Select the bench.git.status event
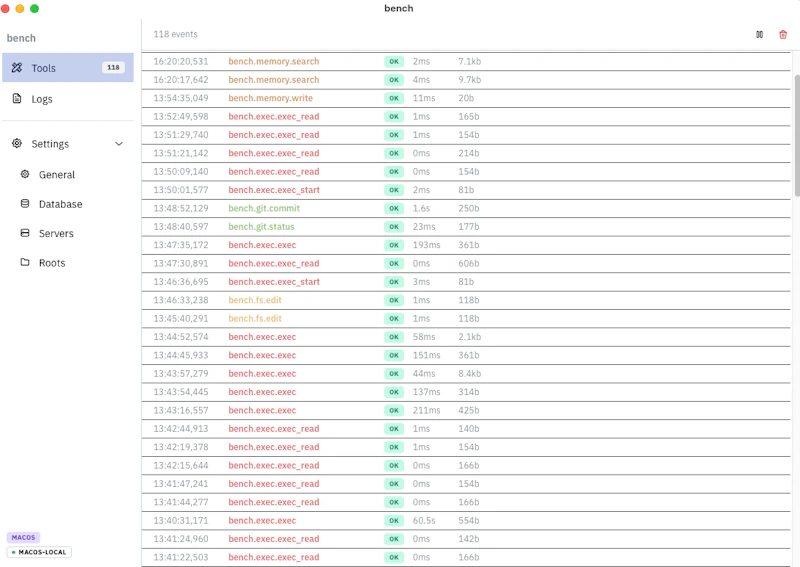This screenshot has height=567, width=800. point(466,227)
